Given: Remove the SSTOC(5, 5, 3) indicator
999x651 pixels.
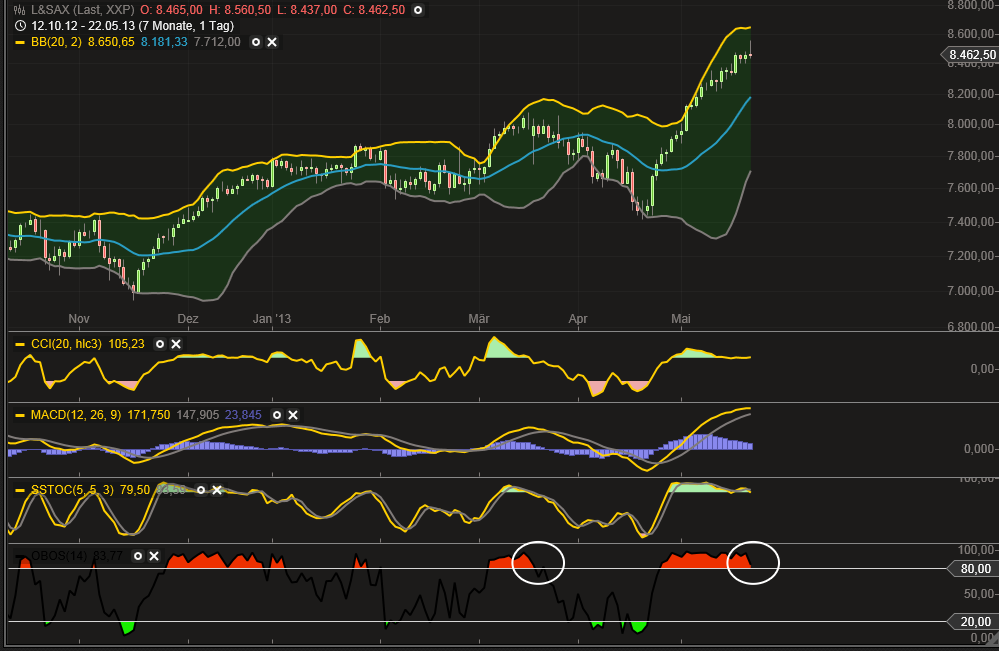Looking at the screenshot, I should click(x=217, y=490).
